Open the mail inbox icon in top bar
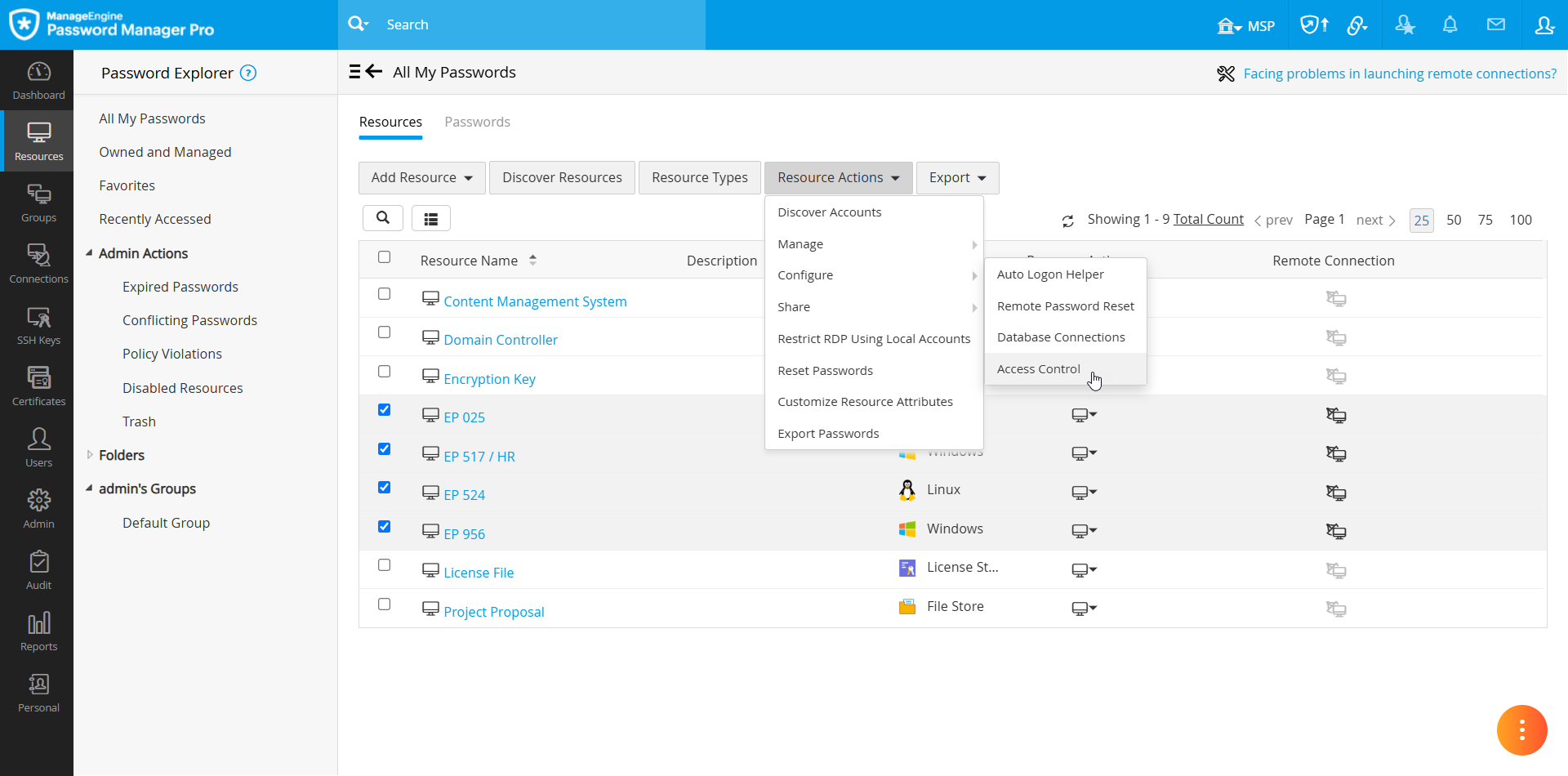Image resolution: width=1568 pixels, height=776 pixels. point(1496,25)
